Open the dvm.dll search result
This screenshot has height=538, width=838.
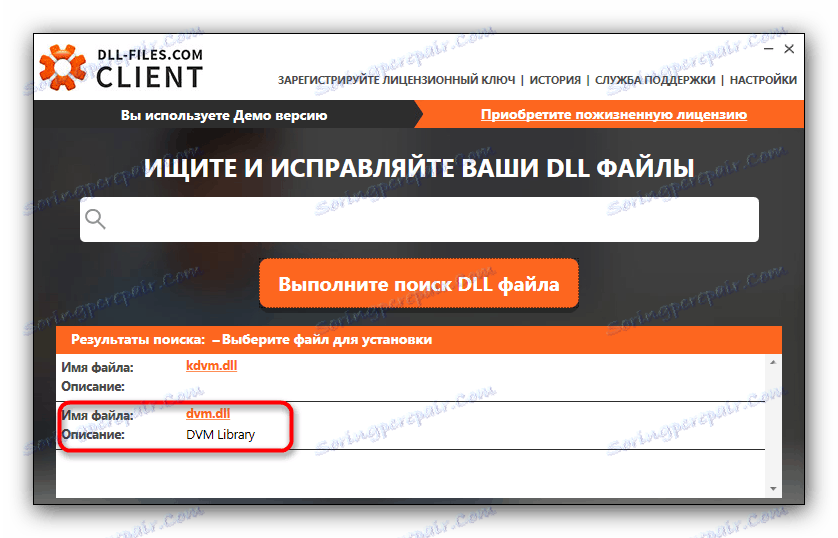tap(208, 414)
